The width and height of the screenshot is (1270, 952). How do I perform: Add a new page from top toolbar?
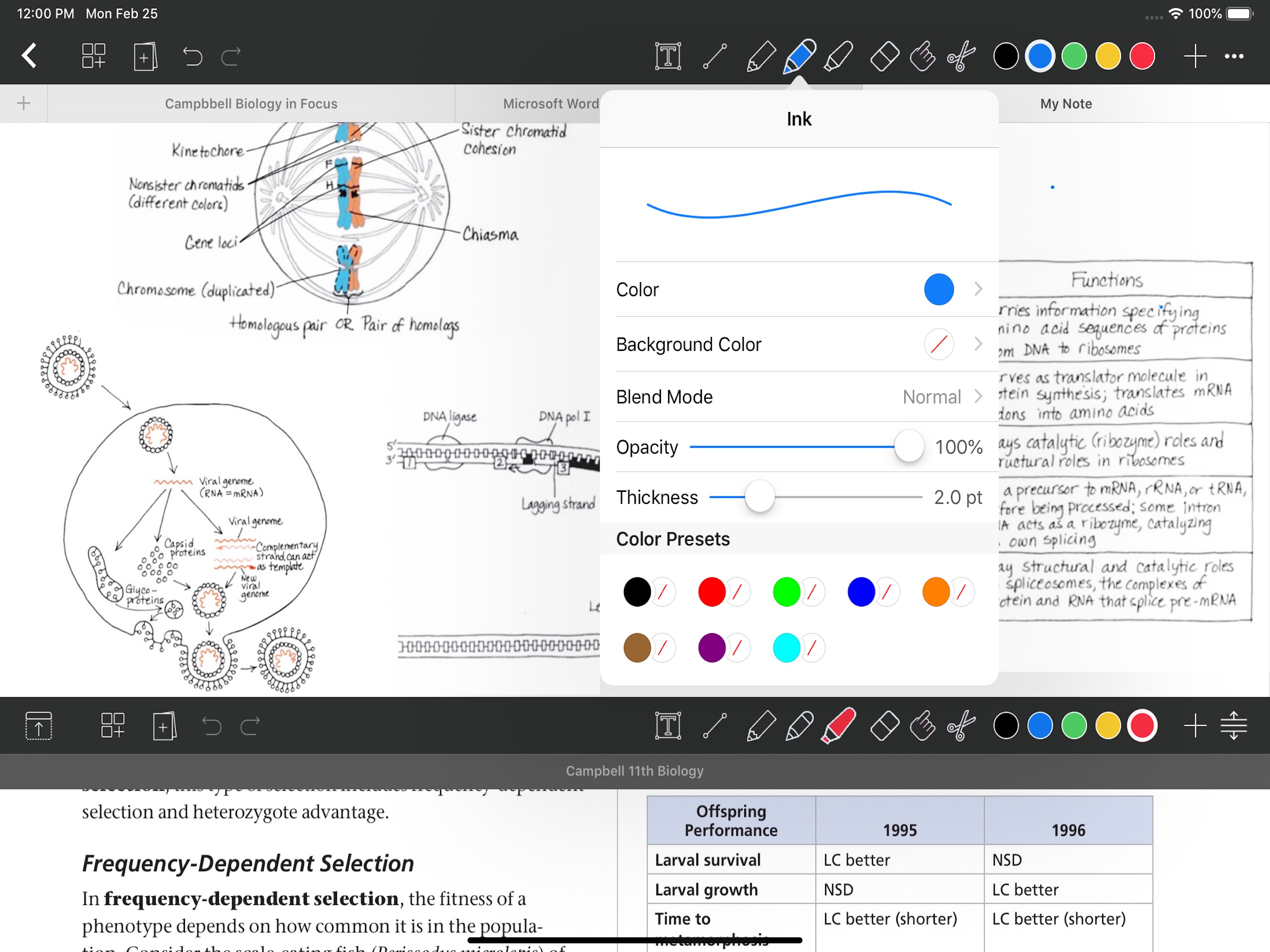coord(145,56)
